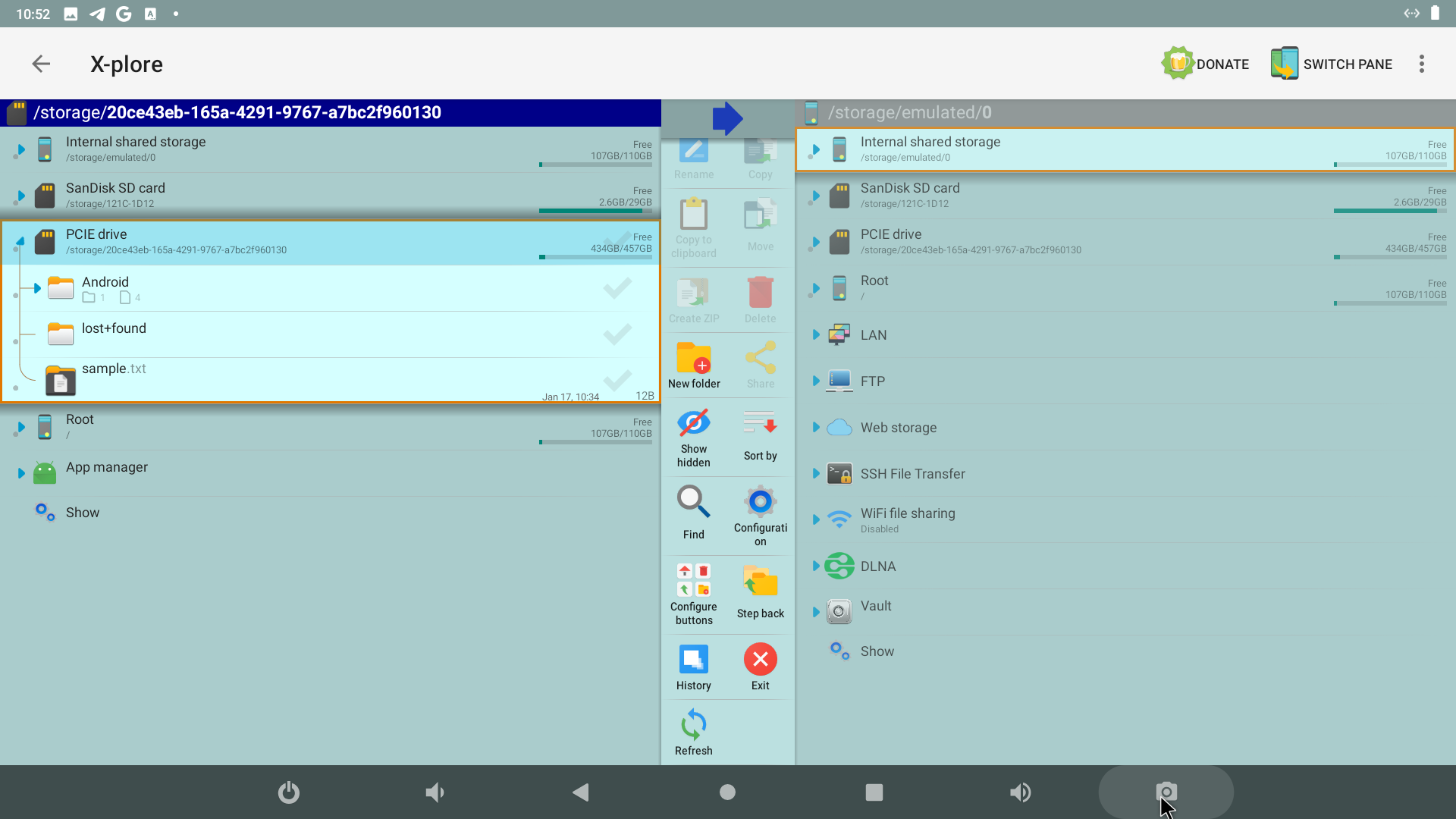Select SanDisk SD card in right pane
Screen dimensions: 1456x819
(x=1125, y=196)
